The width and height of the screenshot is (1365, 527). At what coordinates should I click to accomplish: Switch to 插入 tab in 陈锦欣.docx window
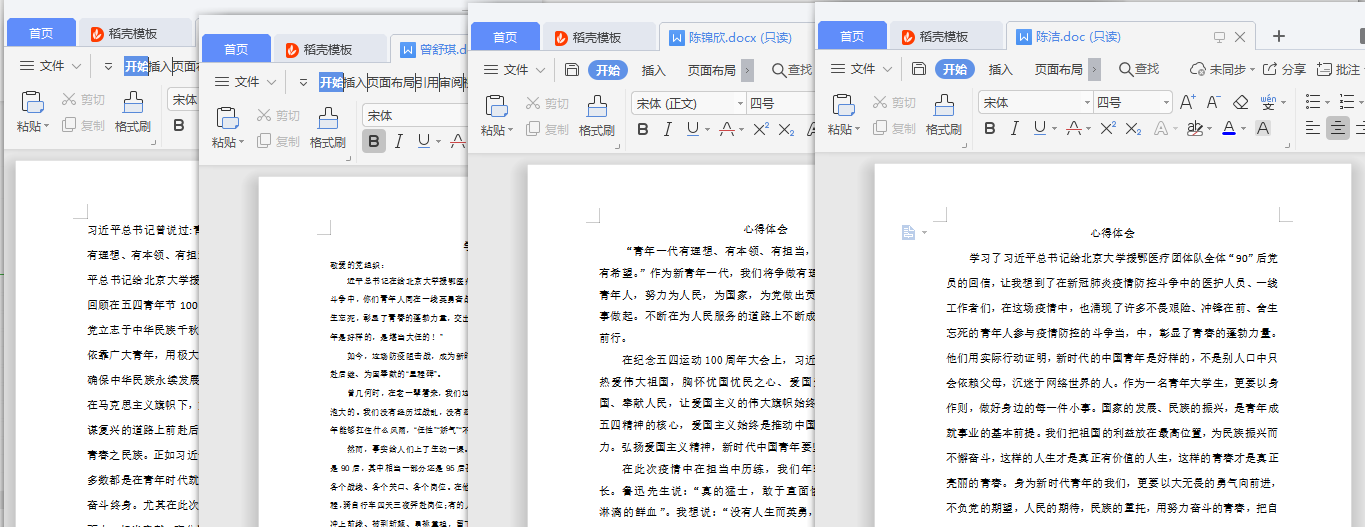tap(653, 70)
